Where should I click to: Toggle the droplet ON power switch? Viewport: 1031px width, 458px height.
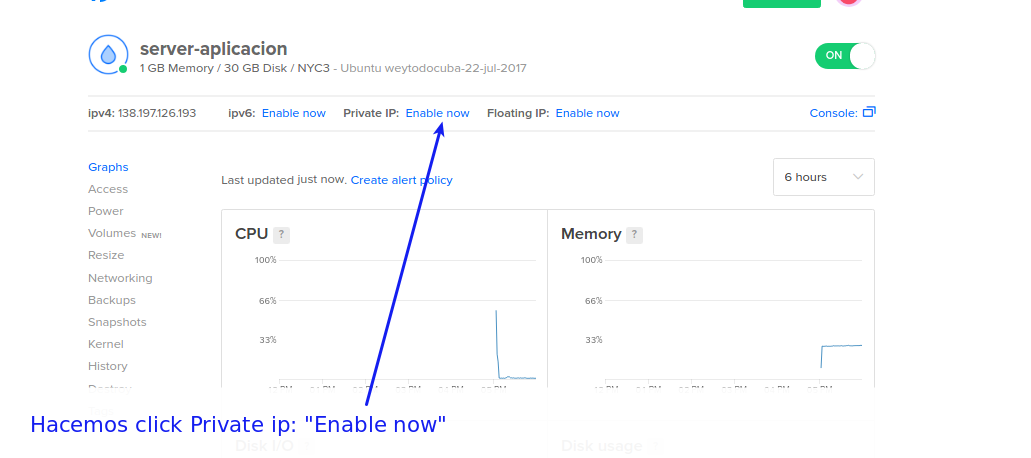click(845, 56)
